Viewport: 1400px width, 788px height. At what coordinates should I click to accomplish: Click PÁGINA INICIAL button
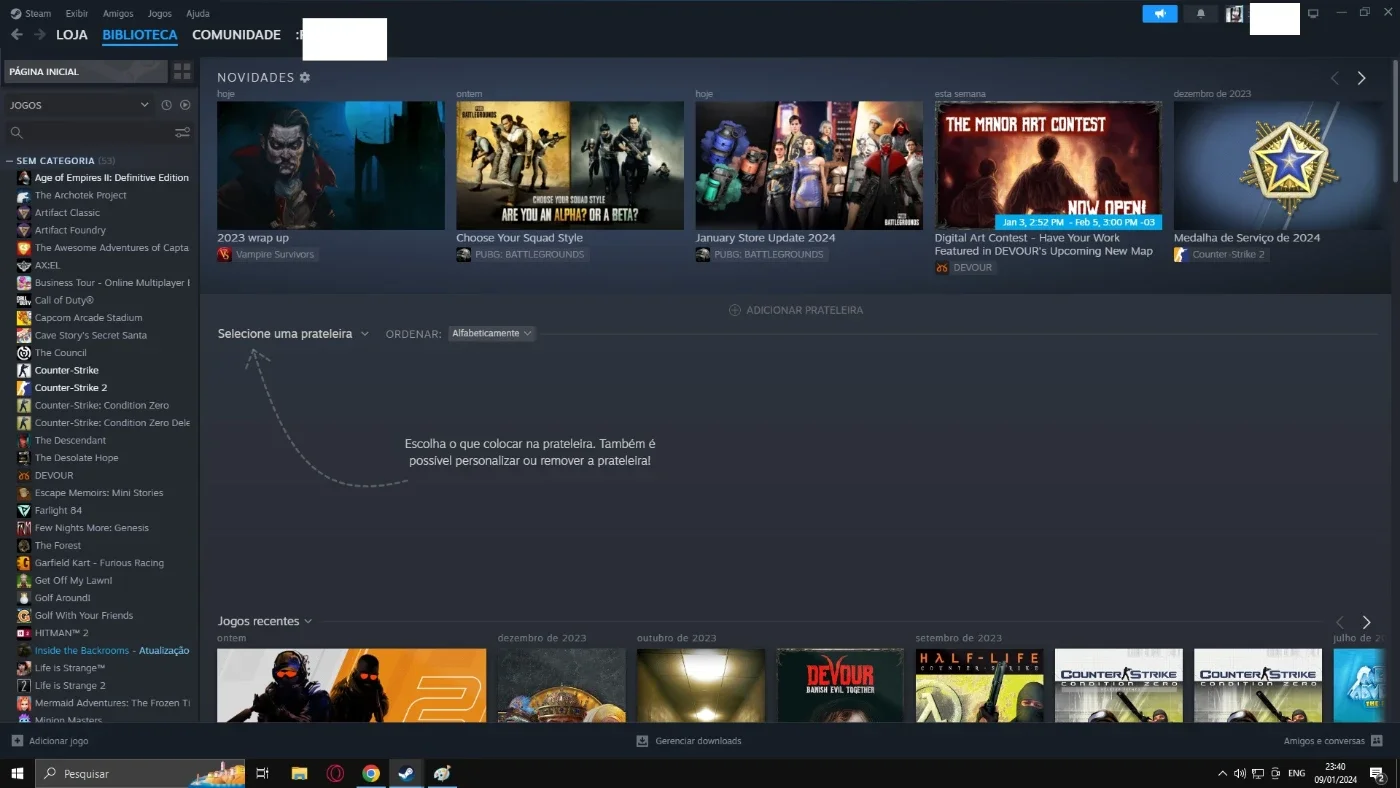tap(86, 71)
